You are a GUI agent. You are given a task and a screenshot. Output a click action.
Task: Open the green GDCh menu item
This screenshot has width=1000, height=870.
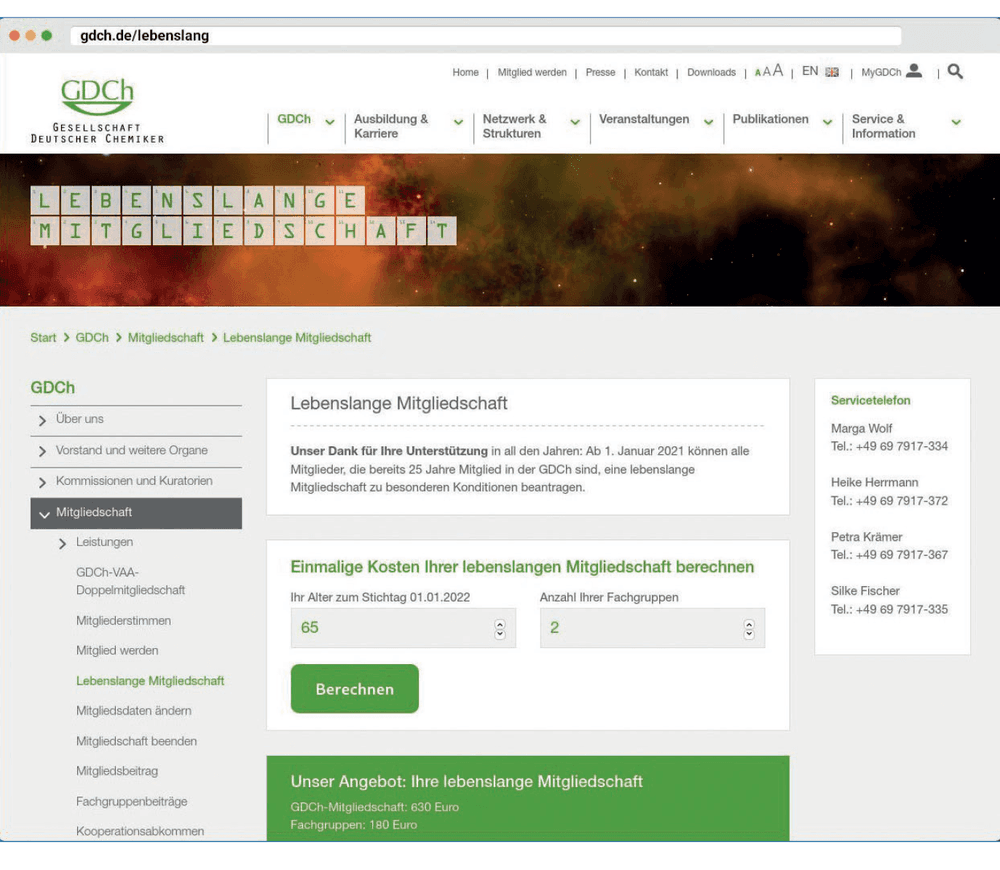(294, 119)
